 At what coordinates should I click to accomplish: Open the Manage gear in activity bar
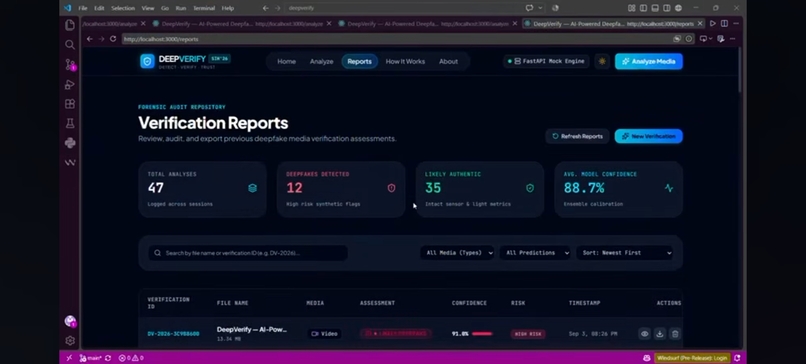(x=70, y=340)
